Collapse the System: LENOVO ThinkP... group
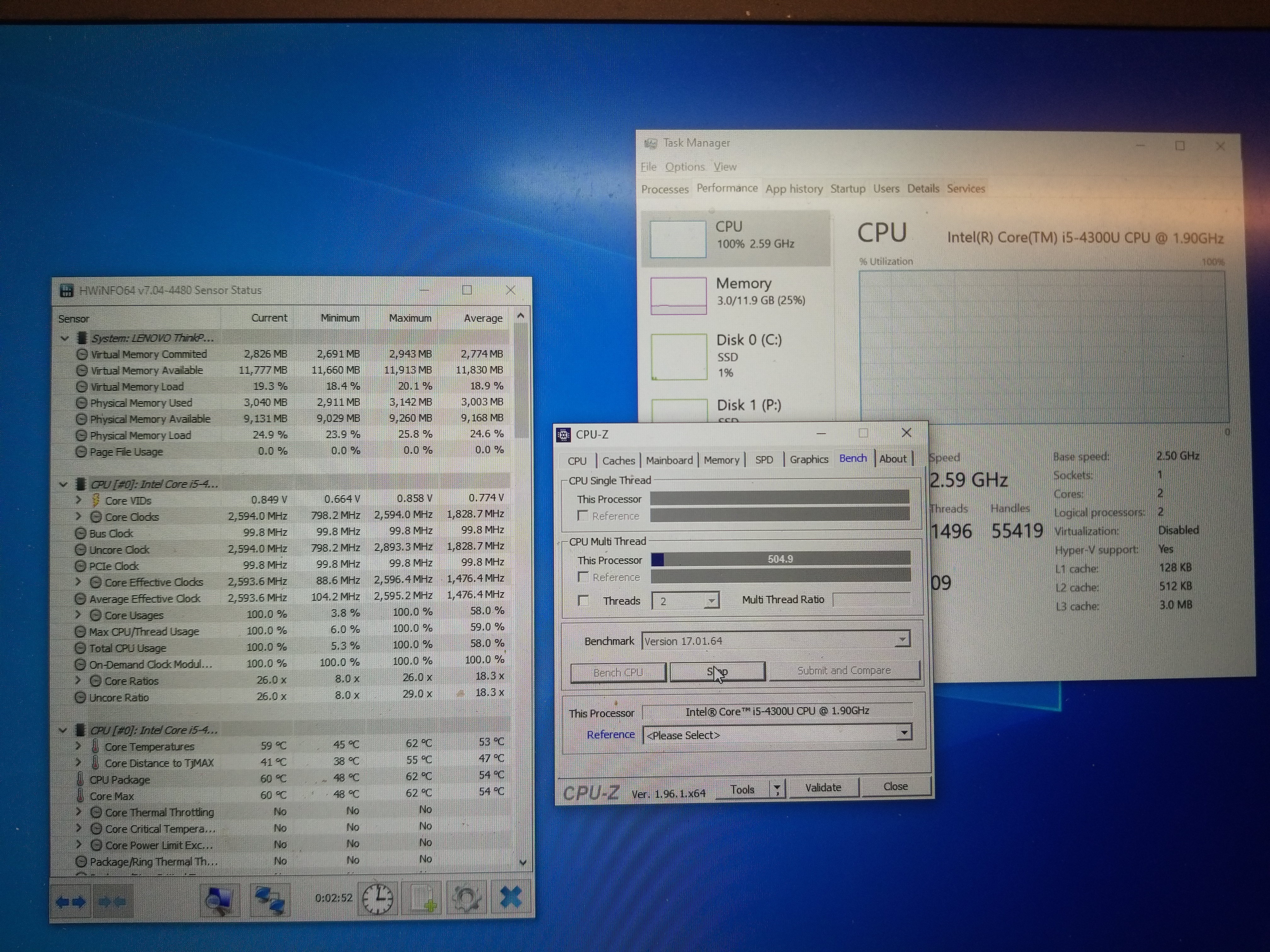Image resolution: width=1270 pixels, height=952 pixels. [64, 338]
